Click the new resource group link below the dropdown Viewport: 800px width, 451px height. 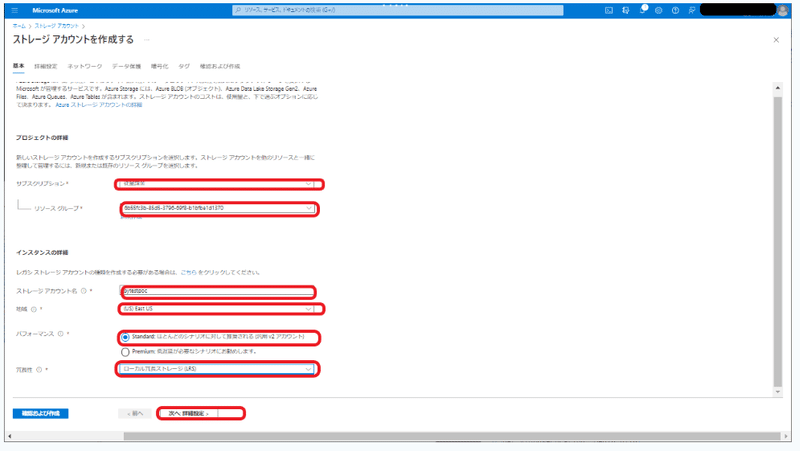131,217
